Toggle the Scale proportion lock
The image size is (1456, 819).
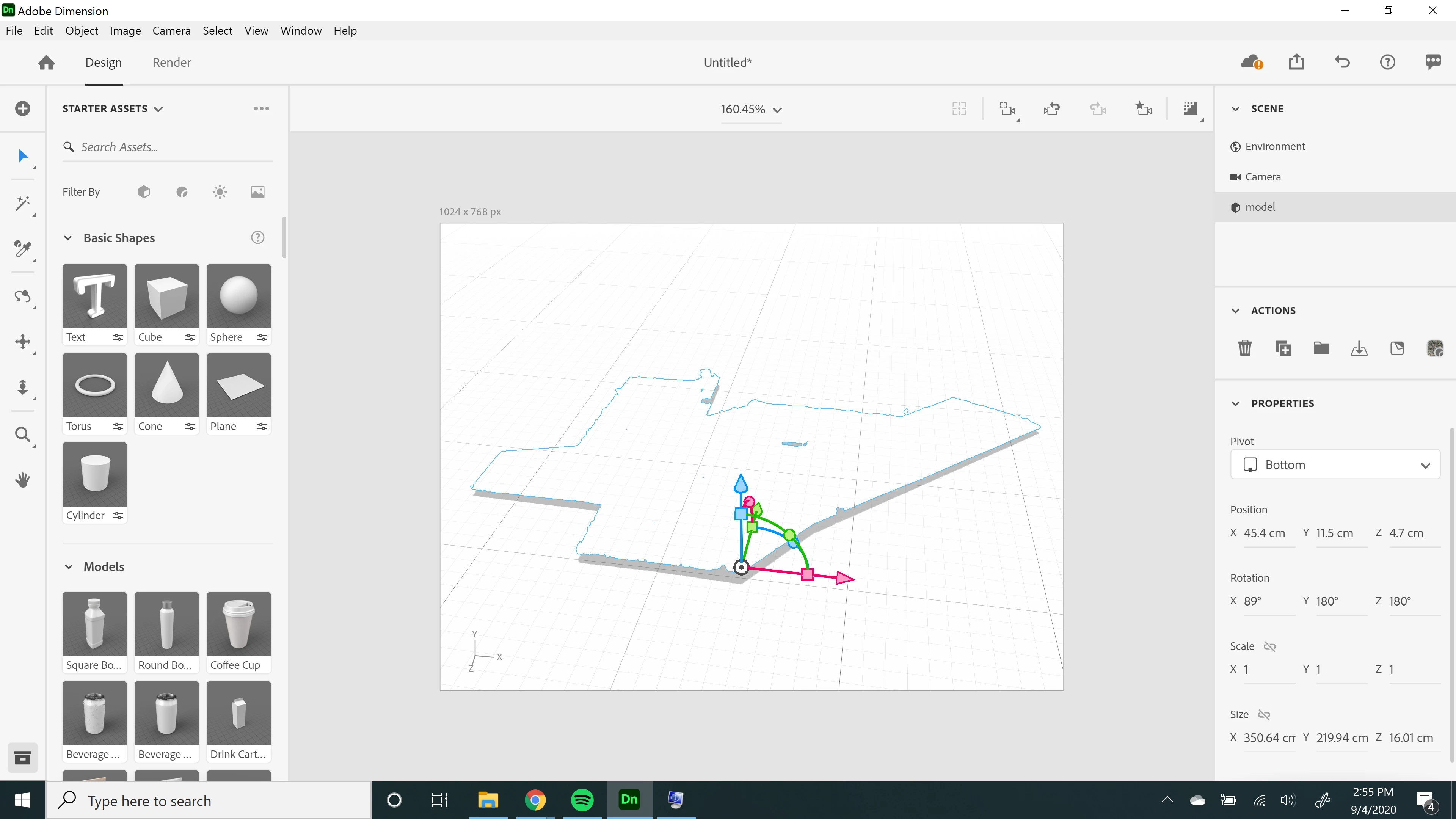click(x=1269, y=646)
